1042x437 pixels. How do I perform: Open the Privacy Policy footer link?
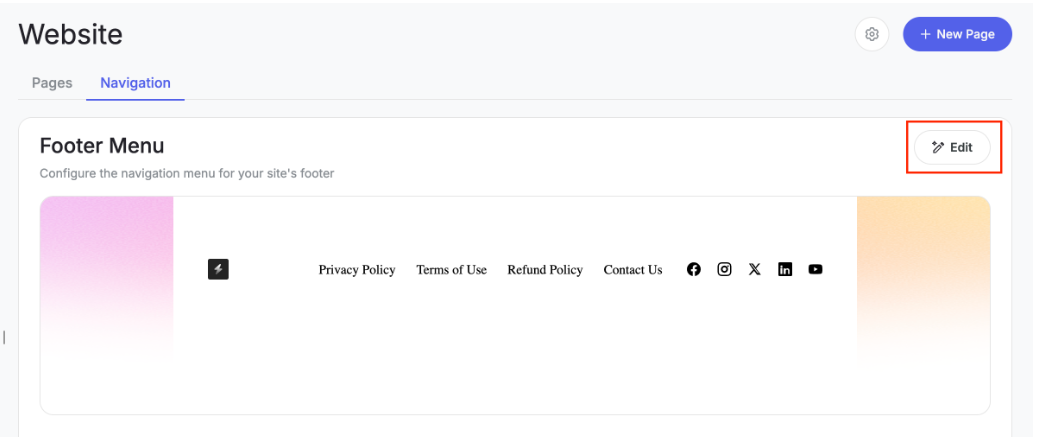point(357,270)
